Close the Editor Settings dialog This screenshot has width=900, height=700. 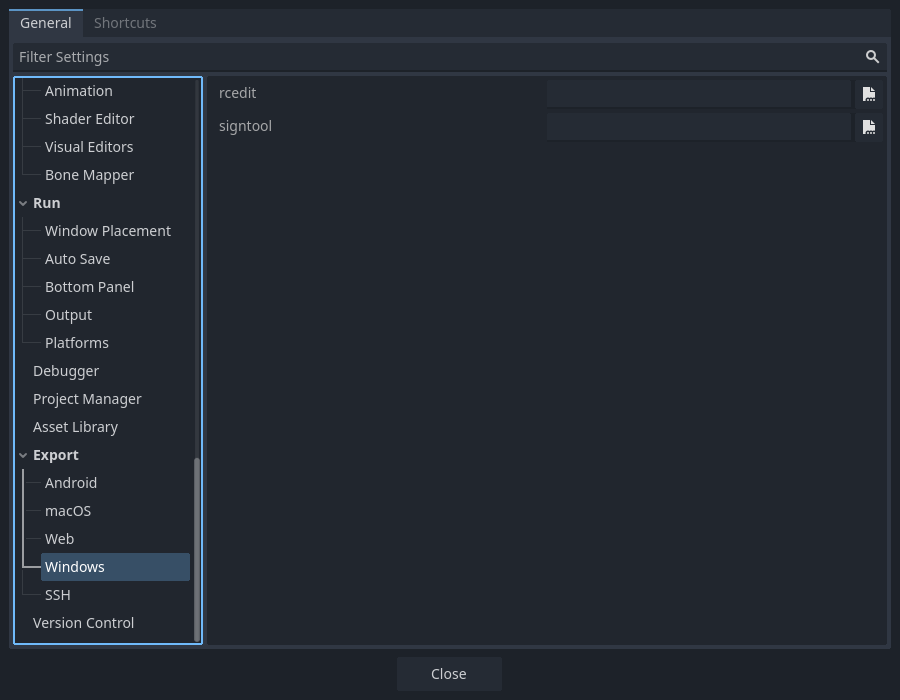[449, 674]
